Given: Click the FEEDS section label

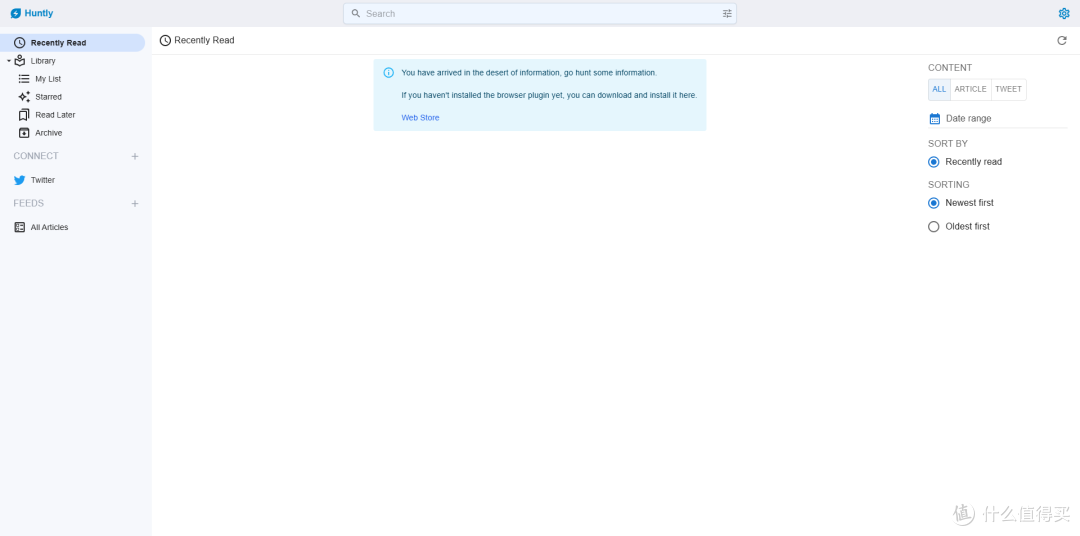Looking at the screenshot, I should 29,203.
